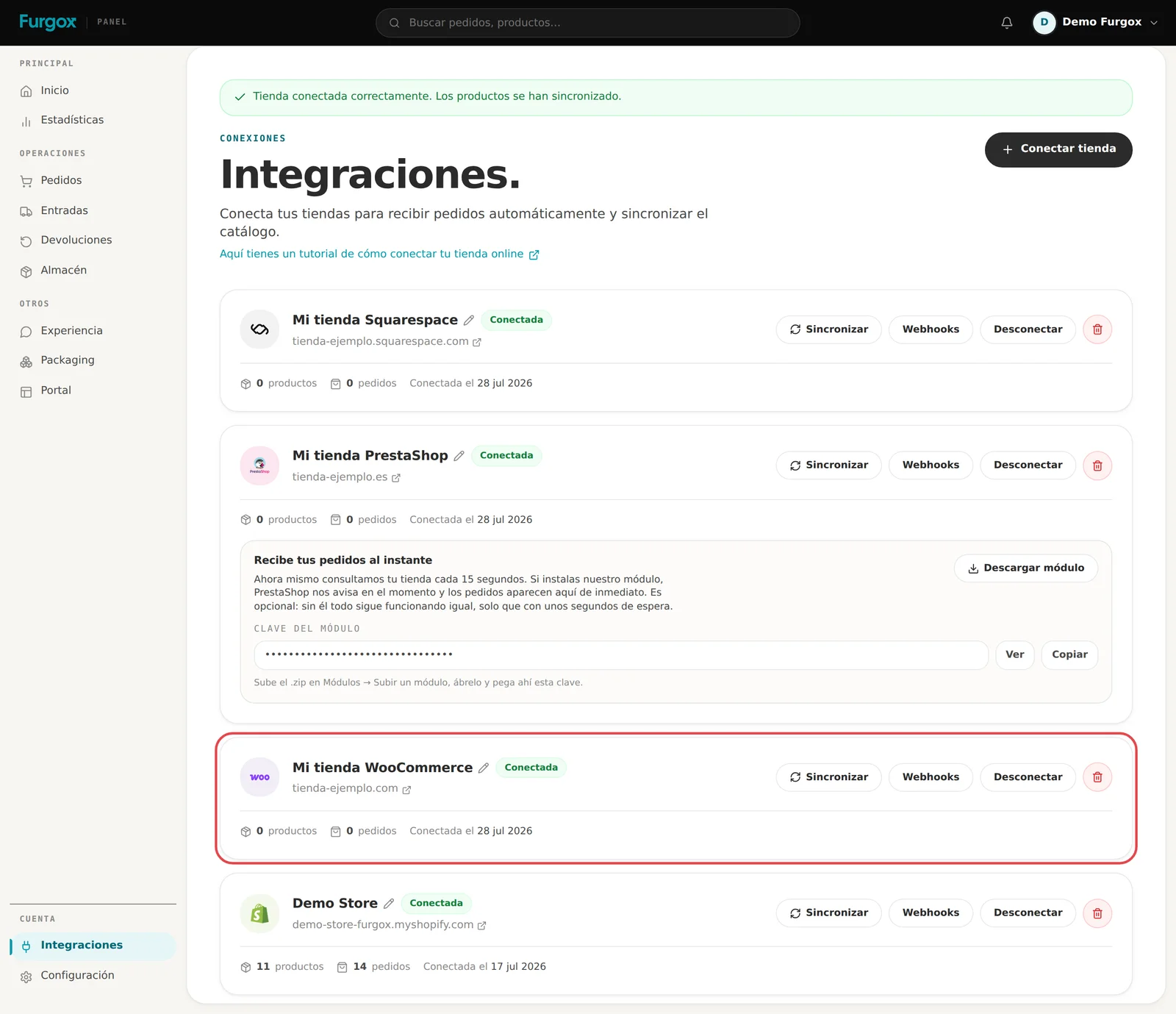
Task: Select Integraciones in sidebar
Action: tap(93, 946)
